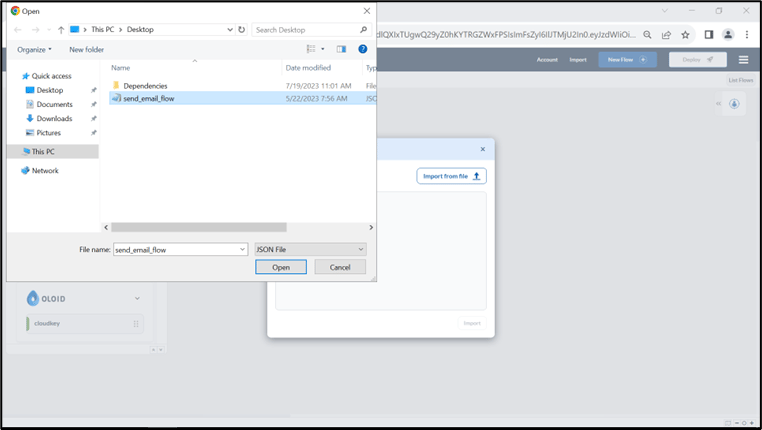The height and width of the screenshot is (430, 762).
Task: Open the help icon in file dialog
Action: (x=363, y=49)
